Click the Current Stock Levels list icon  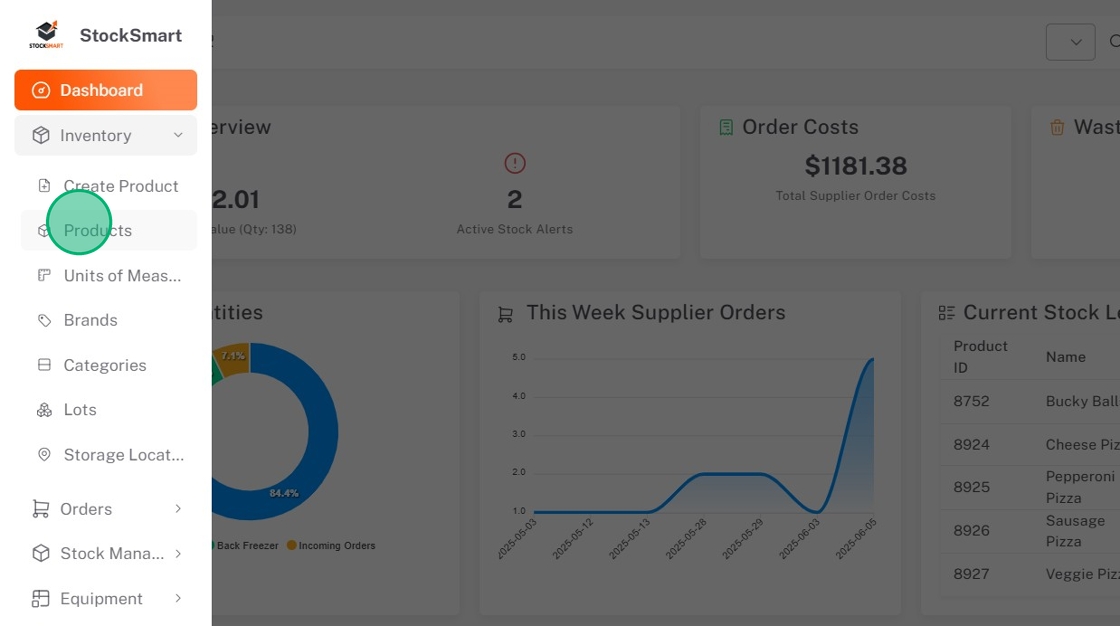click(946, 313)
